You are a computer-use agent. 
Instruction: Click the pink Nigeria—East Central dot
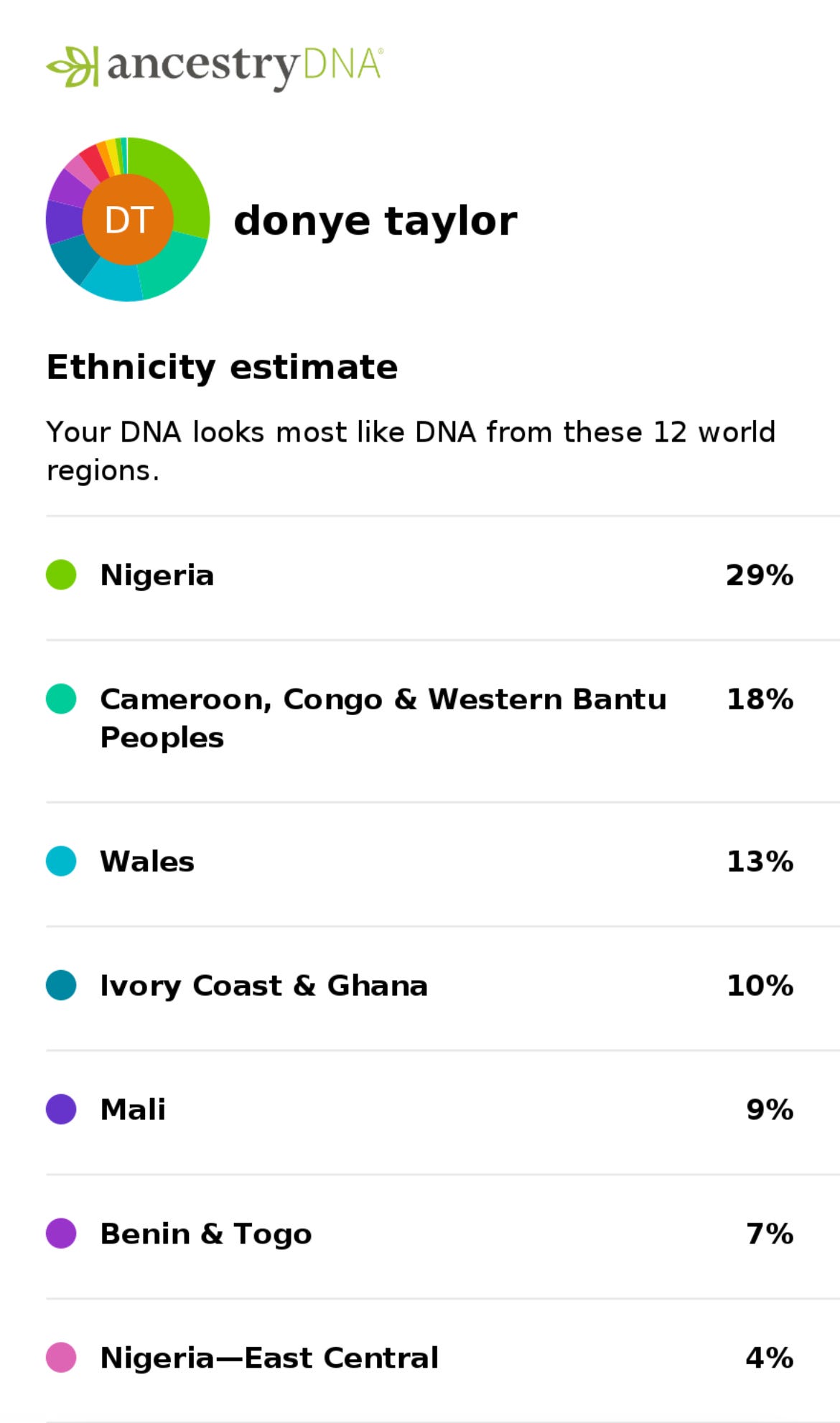(61, 1358)
